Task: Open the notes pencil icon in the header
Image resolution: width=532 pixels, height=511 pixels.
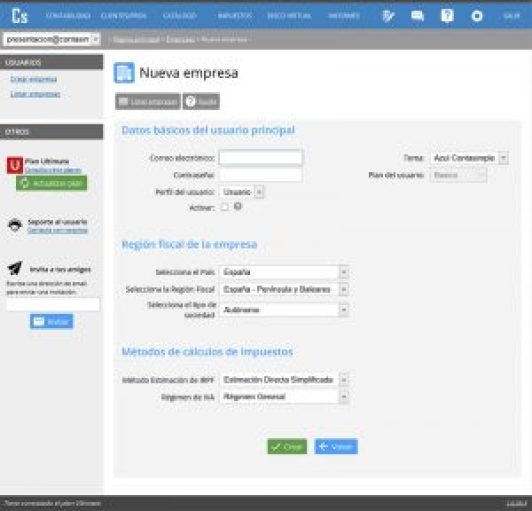Action: [x=388, y=16]
